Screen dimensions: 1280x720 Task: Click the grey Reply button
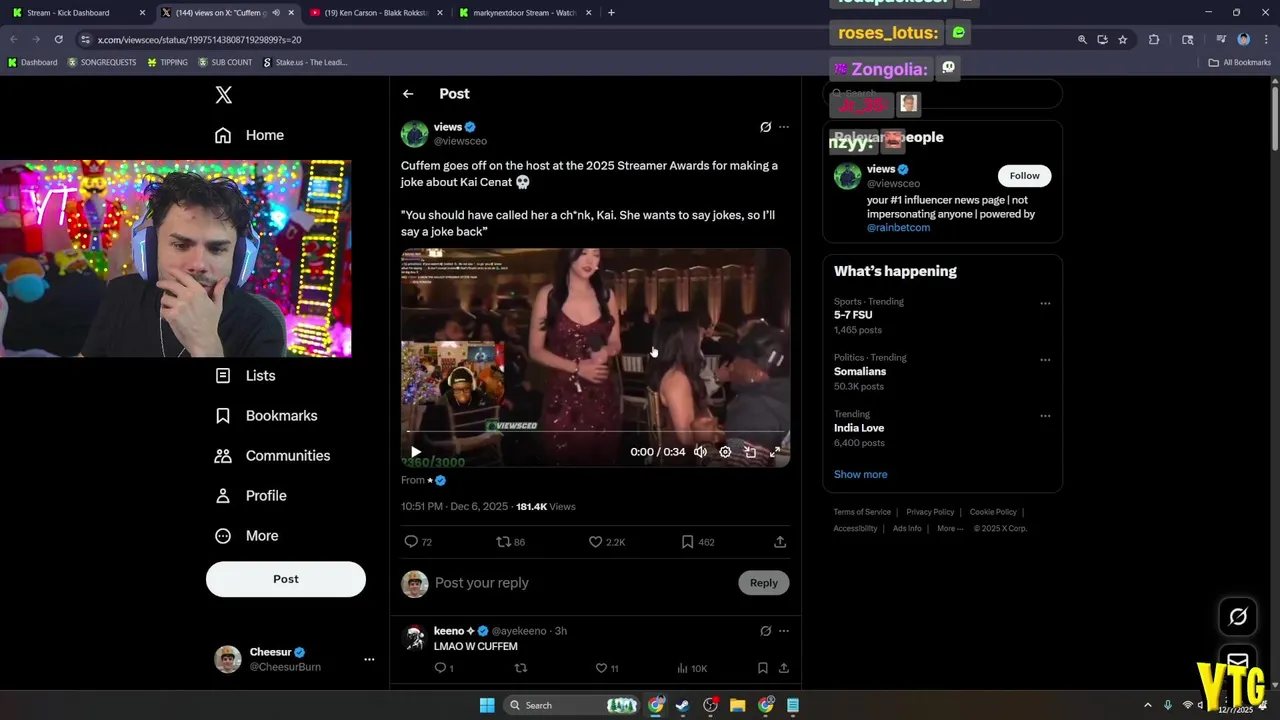click(764, 583)
